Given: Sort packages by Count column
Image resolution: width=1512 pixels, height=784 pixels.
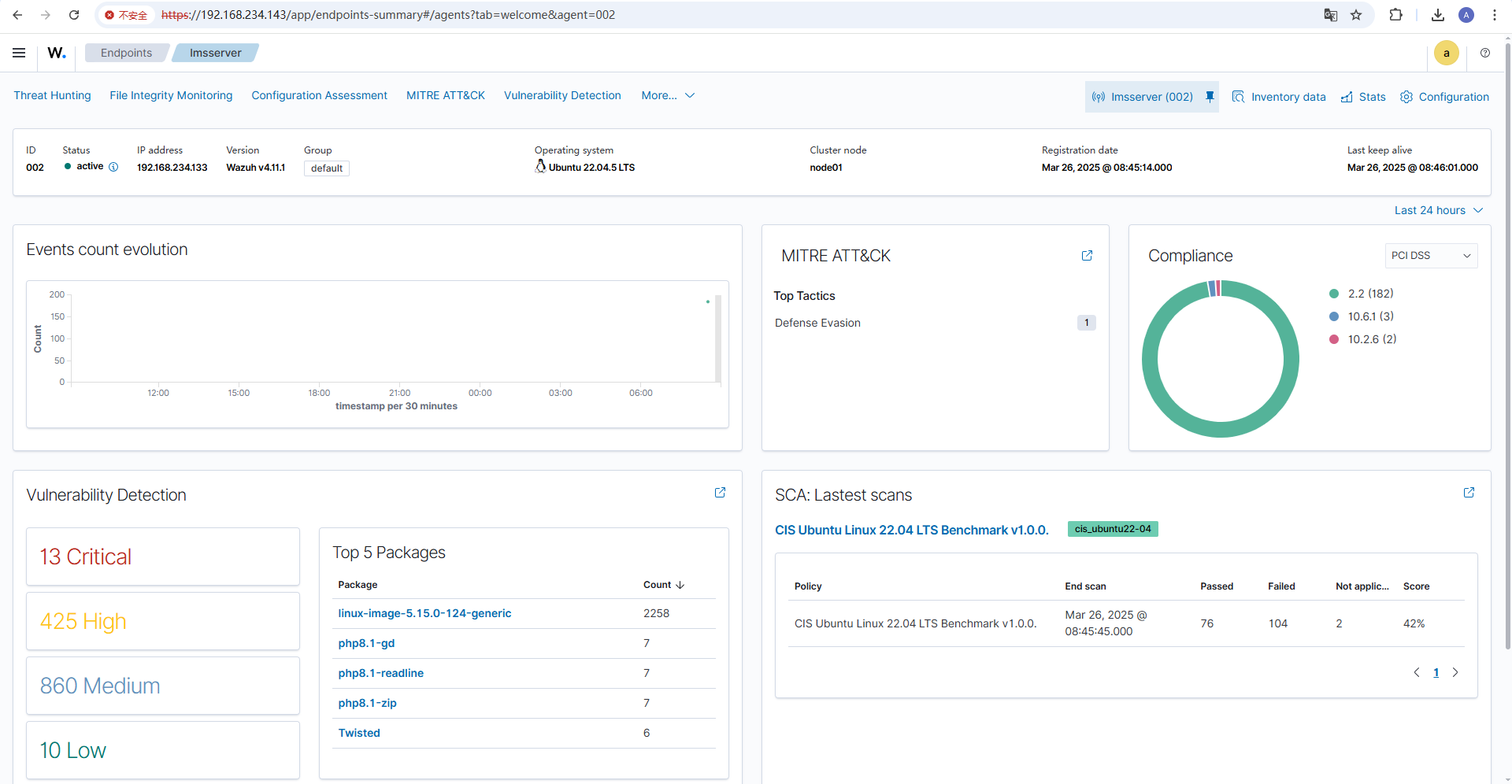Looking at the screenshot, I should click(664, 585).
